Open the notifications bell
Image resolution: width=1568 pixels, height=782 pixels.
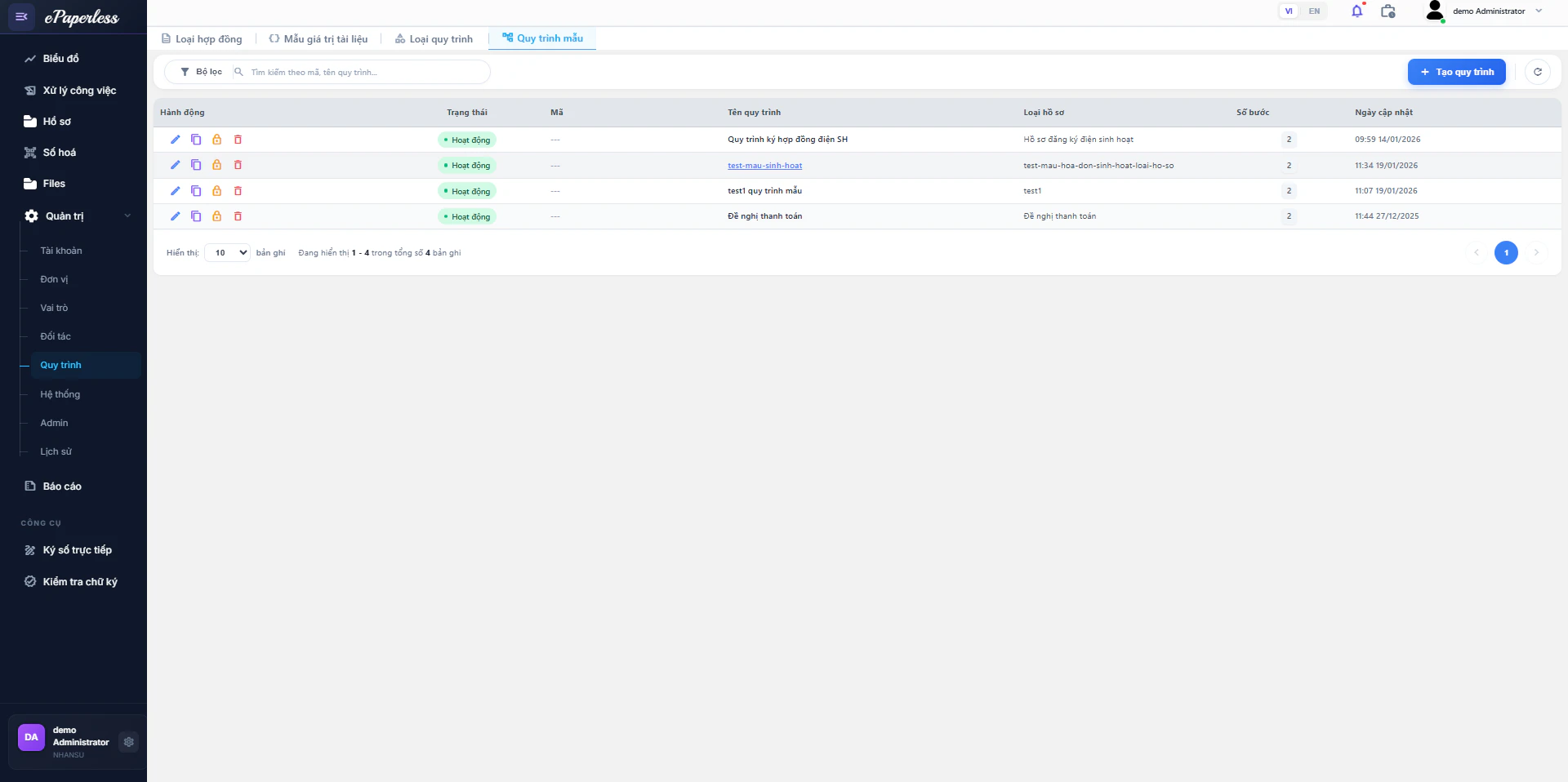(x=1356, y=11)
